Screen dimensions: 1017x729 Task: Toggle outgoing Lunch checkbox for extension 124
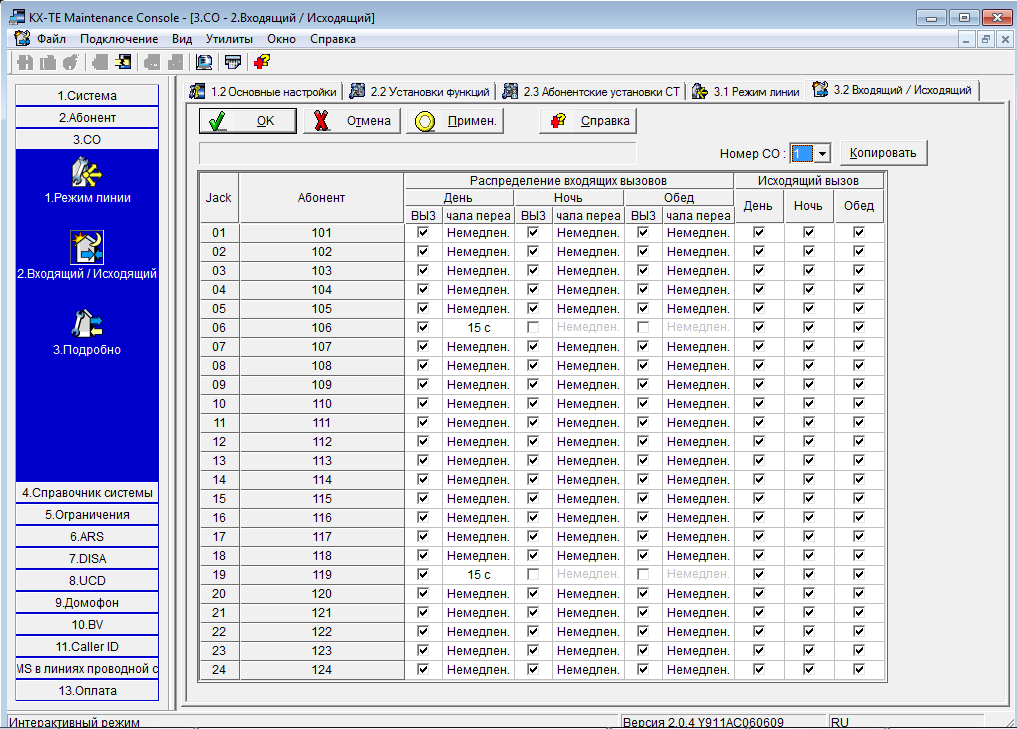859,669
